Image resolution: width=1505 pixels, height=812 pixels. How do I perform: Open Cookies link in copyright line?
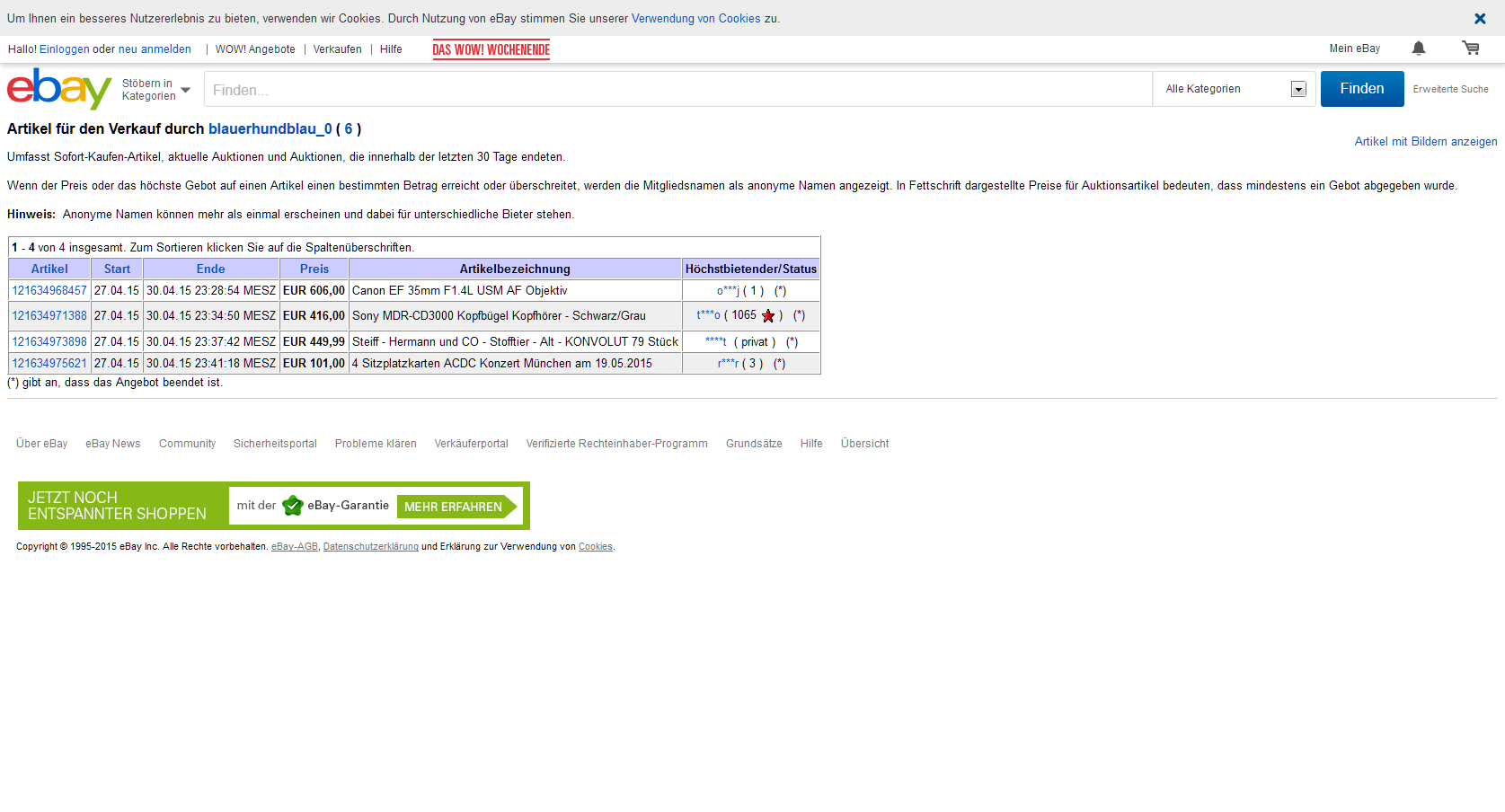[x=596, y=547]
